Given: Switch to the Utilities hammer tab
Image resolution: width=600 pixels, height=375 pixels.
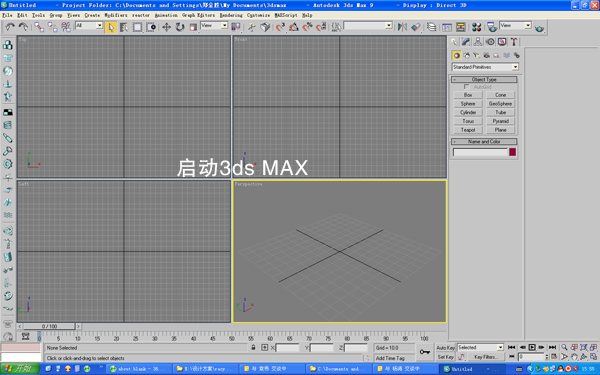Looking at the screenshot, I should (x=514, y=42).
